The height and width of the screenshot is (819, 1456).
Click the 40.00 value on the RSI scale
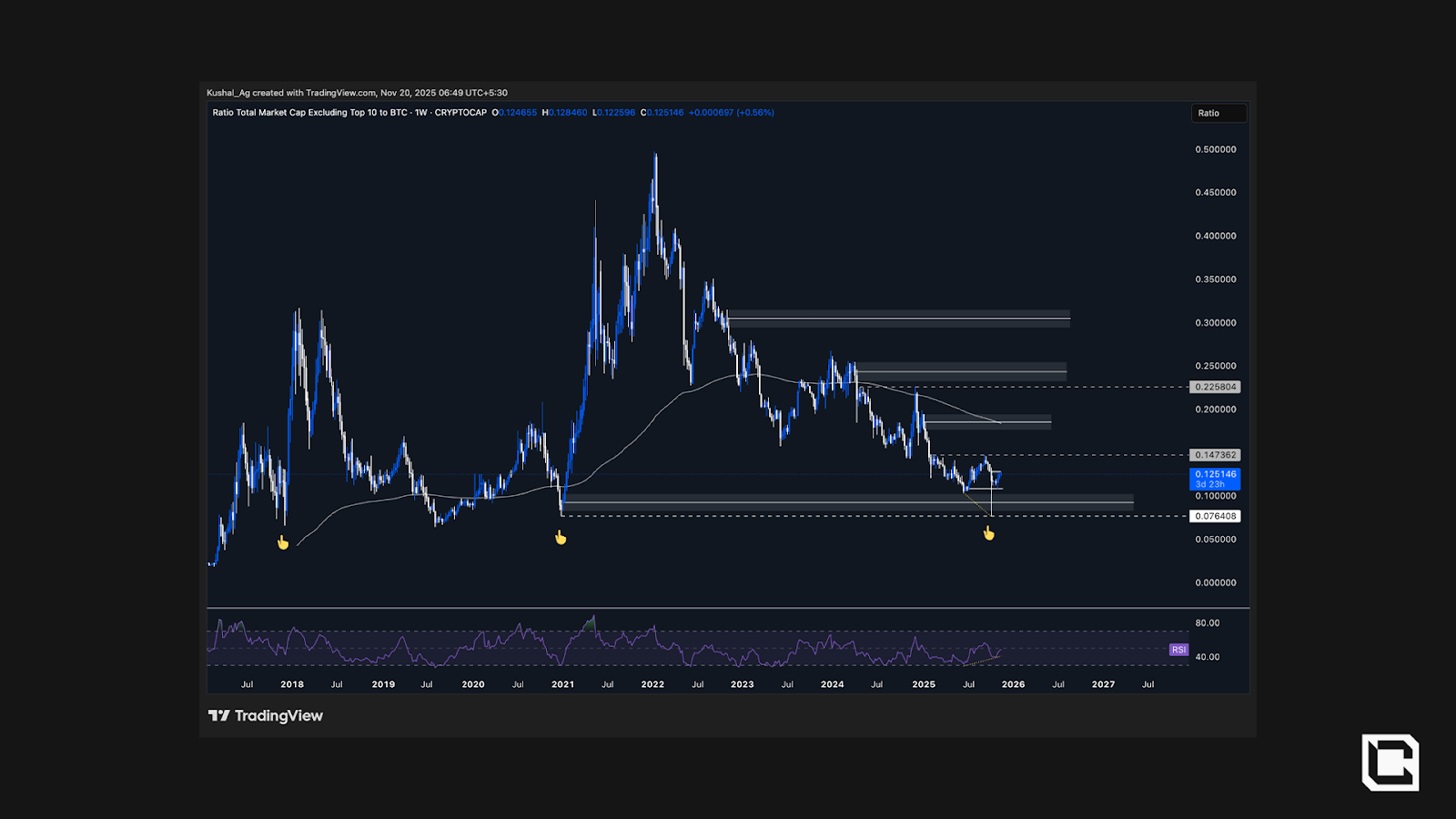point(1208,657)
